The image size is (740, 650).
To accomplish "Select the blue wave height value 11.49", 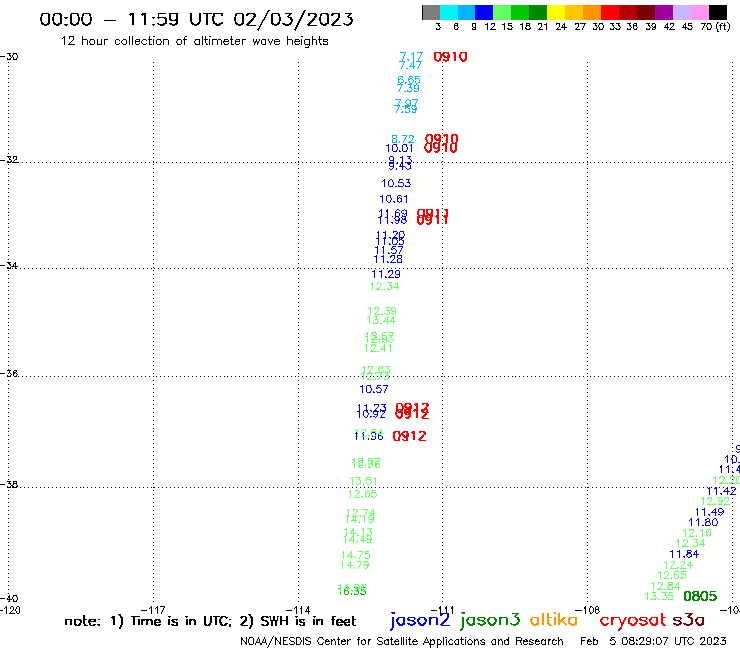I will (x=709, y=512).
